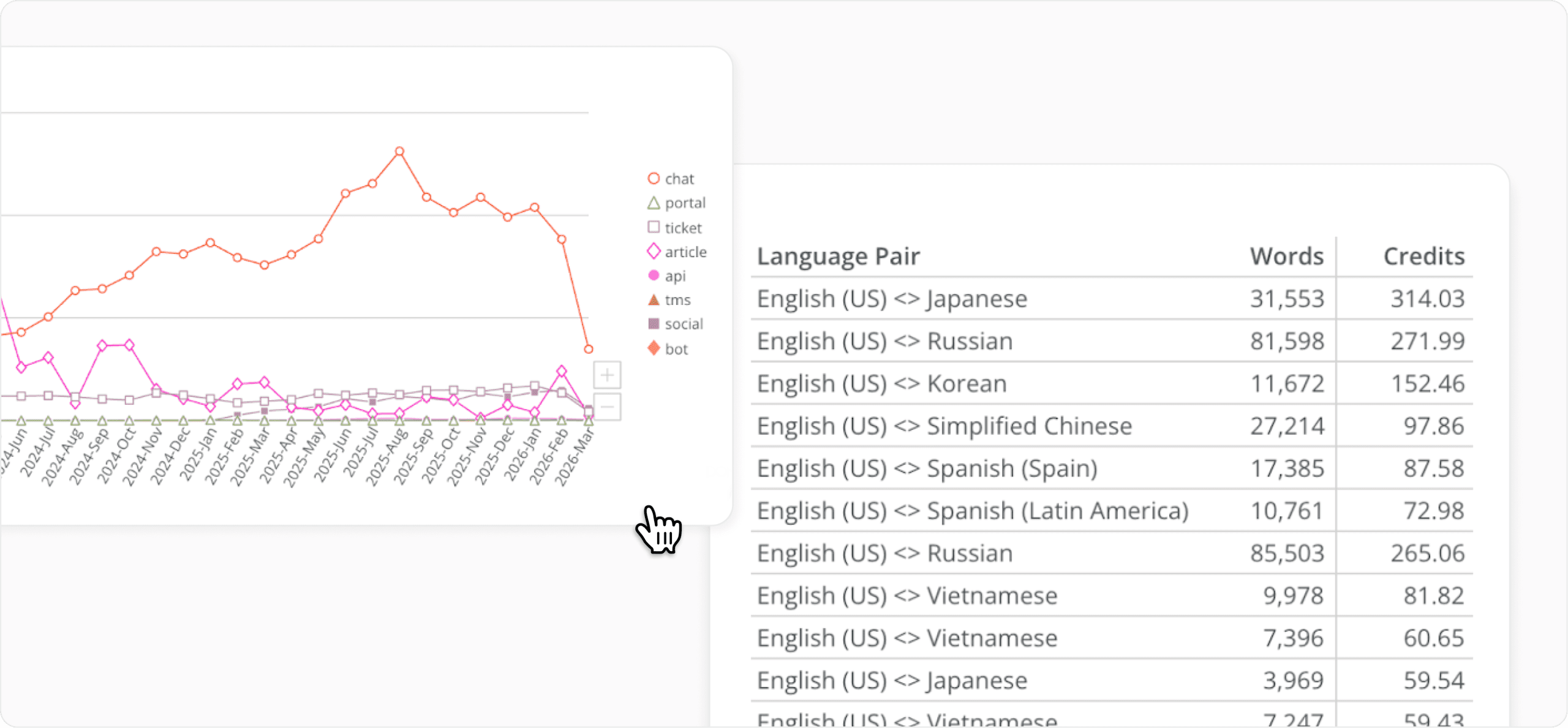Click the Spanish (Spain) row words value 17,385
Viewport: 1568px width, 728px height.
[x=1286, y=468]
